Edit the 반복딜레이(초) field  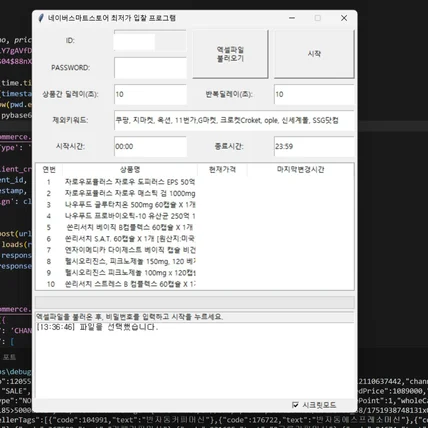tap(314, 94)
